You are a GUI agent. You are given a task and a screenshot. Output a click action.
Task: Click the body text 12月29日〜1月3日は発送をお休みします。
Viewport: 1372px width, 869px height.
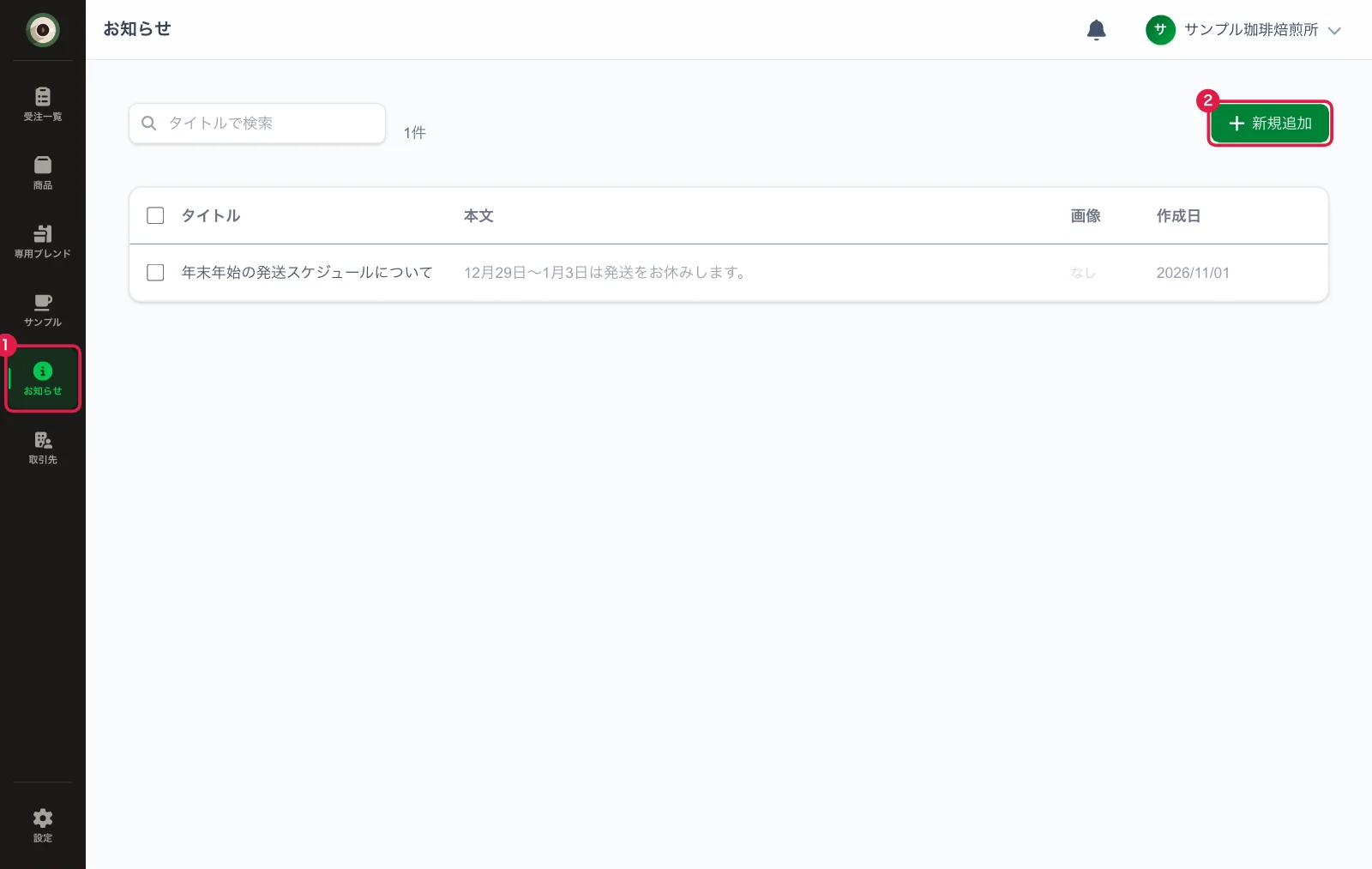coord(607,272)
